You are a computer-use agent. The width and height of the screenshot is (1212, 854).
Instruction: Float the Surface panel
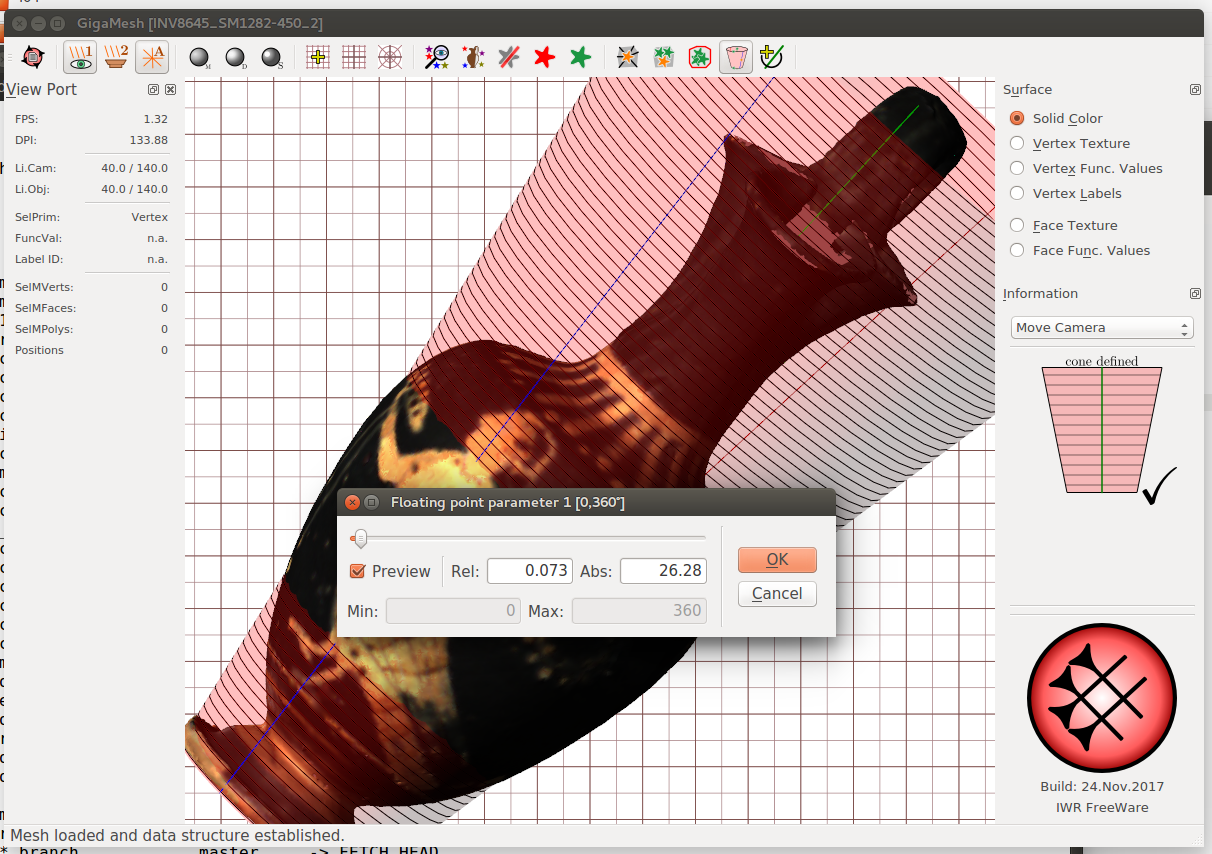pos(1195,89)
